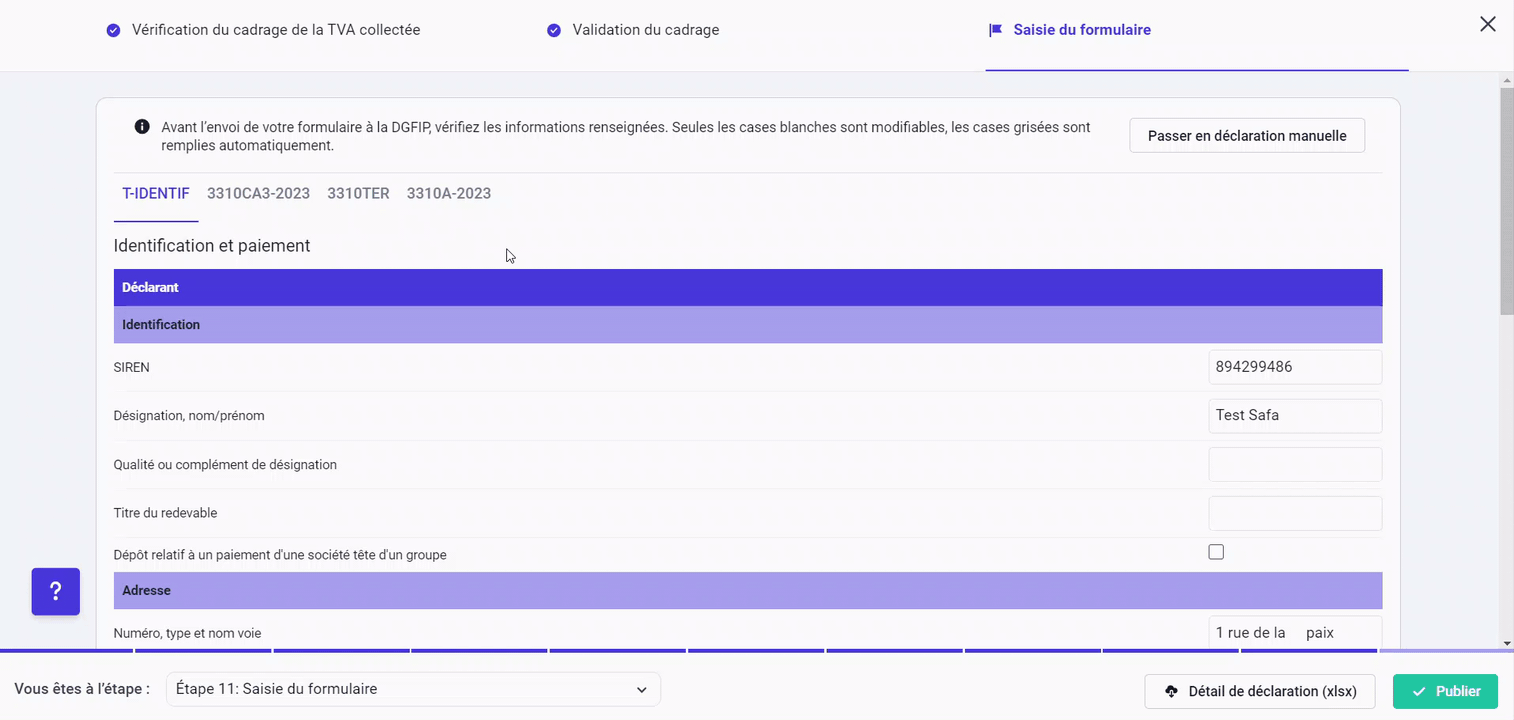Click the check icon beside Vérification du cadrage
The image size is (1514, 720).
point(113,30)
